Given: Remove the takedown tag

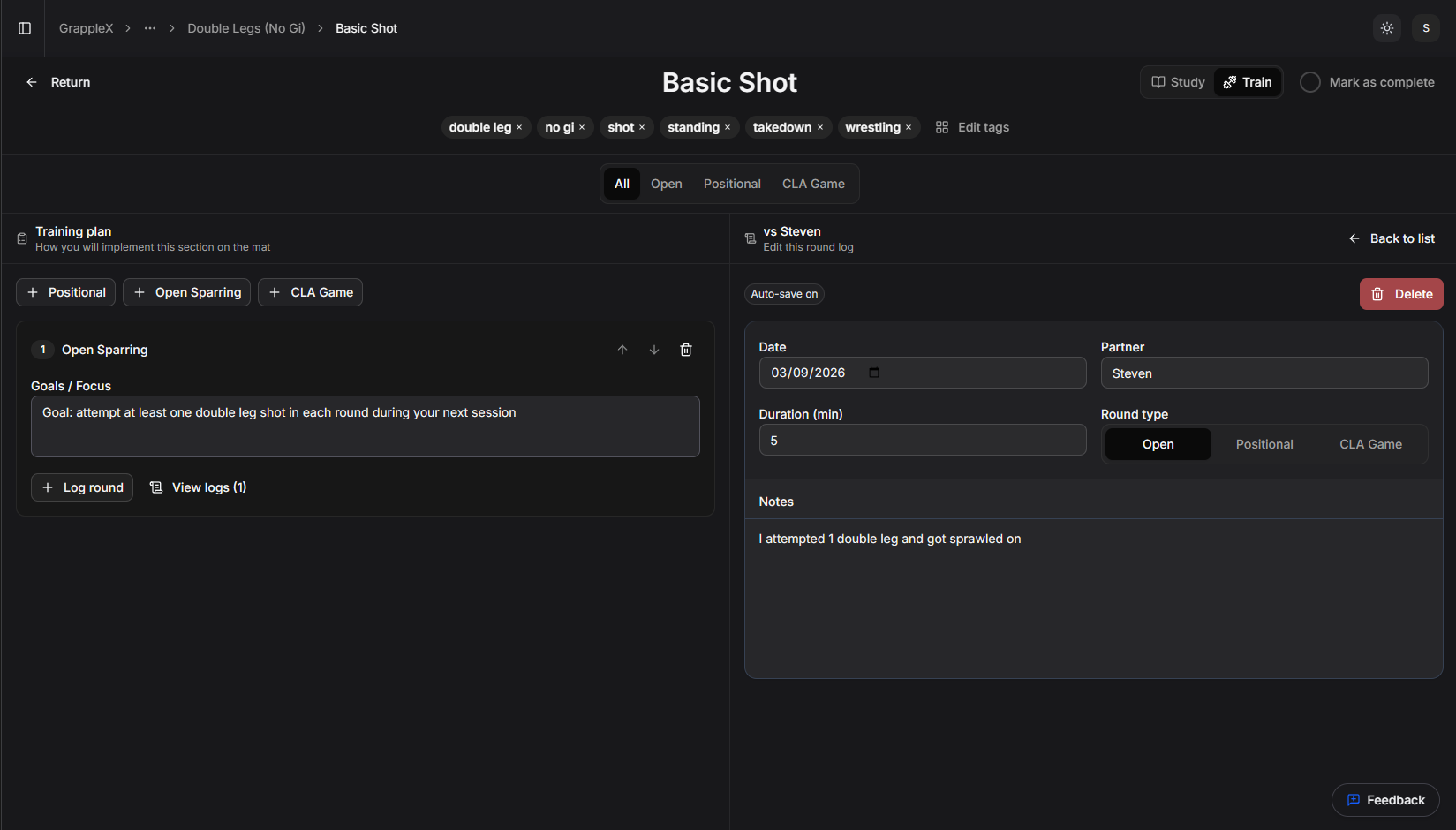Looking at the screenshot, I should point(820,128).
